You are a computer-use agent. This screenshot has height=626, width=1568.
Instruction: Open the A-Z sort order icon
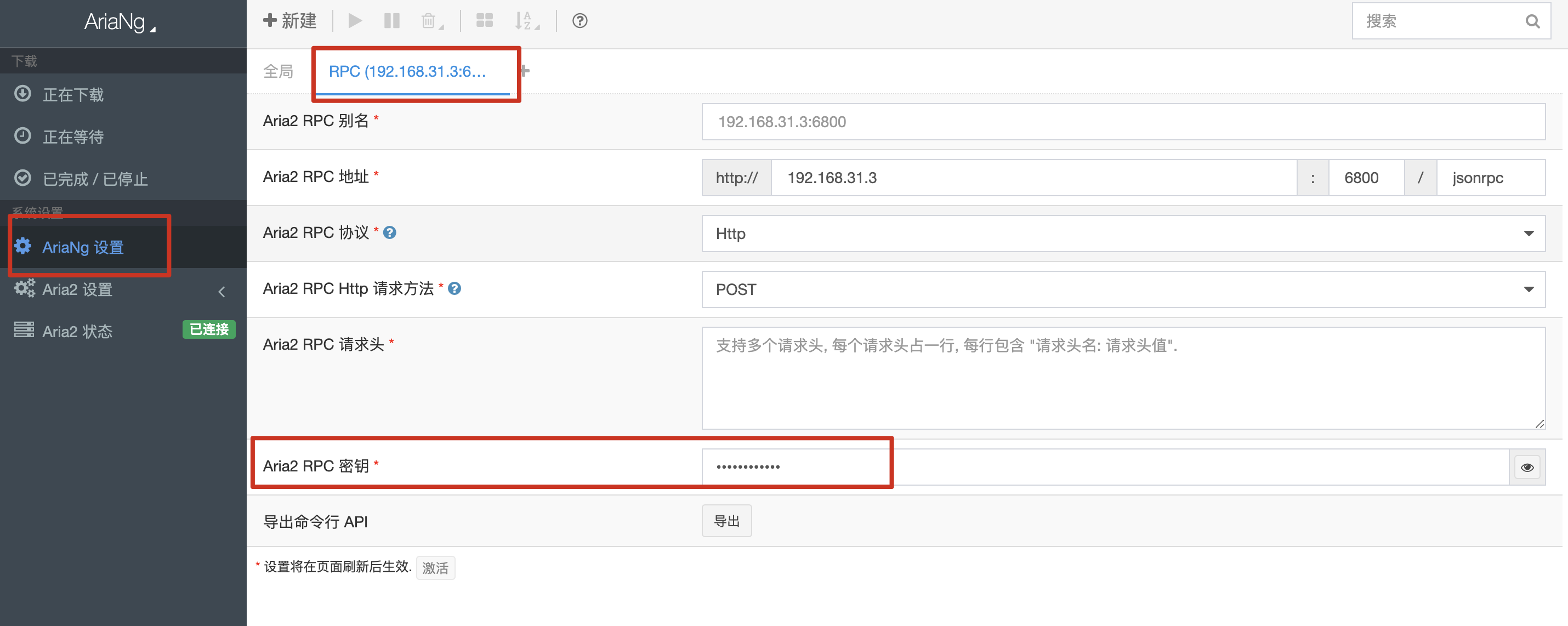pos(525,21)
